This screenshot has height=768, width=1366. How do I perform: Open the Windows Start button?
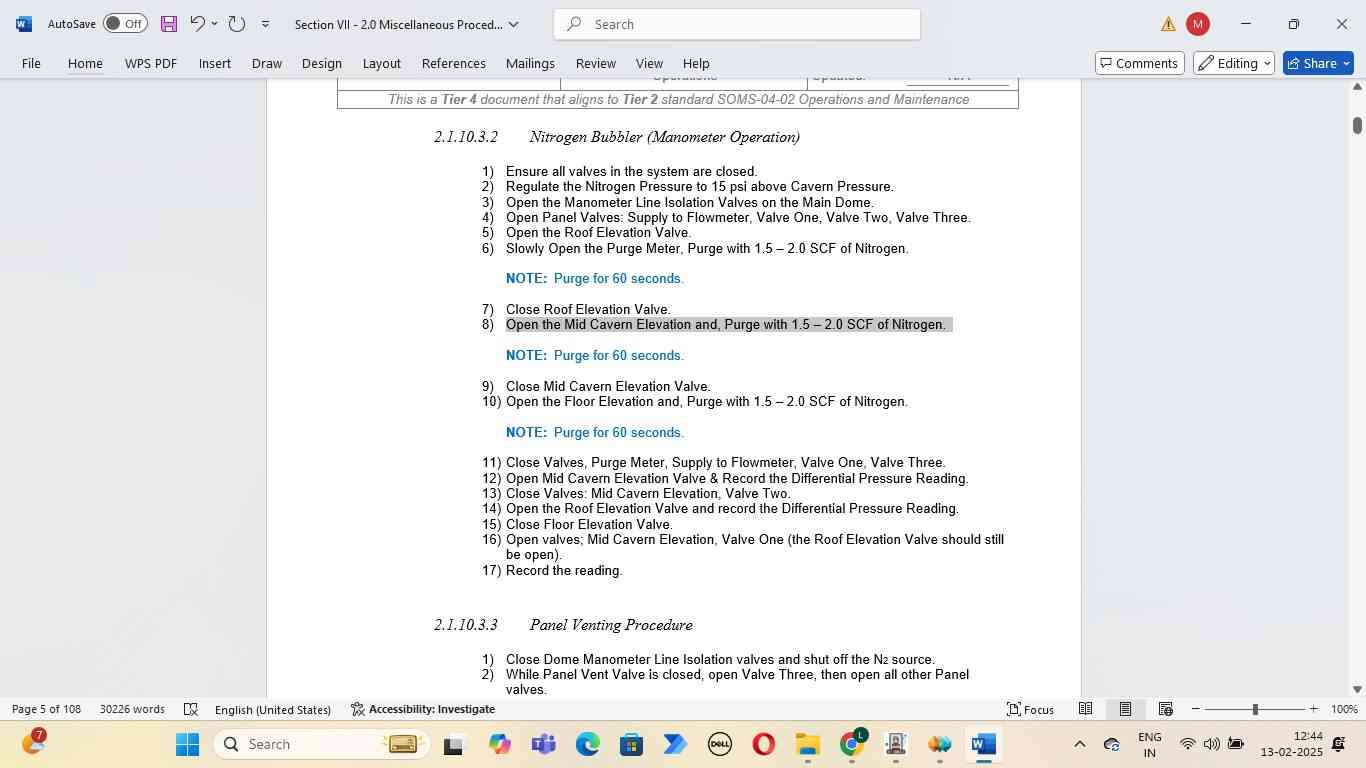pyautogui.click(x=187, y=744)
